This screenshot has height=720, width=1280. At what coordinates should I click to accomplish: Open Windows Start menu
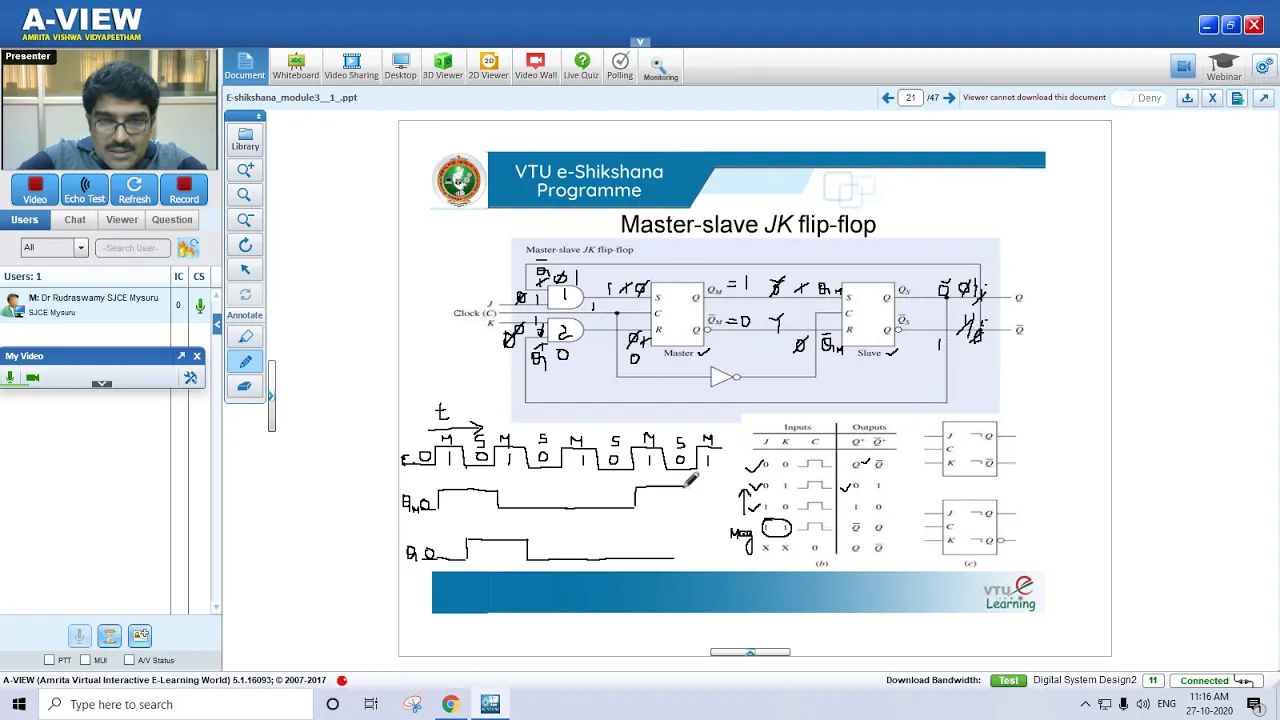pos(20,704)
